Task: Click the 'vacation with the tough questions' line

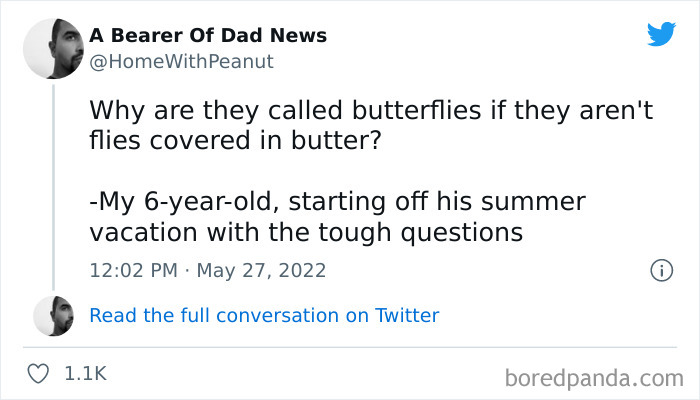Action: (306, 233)
